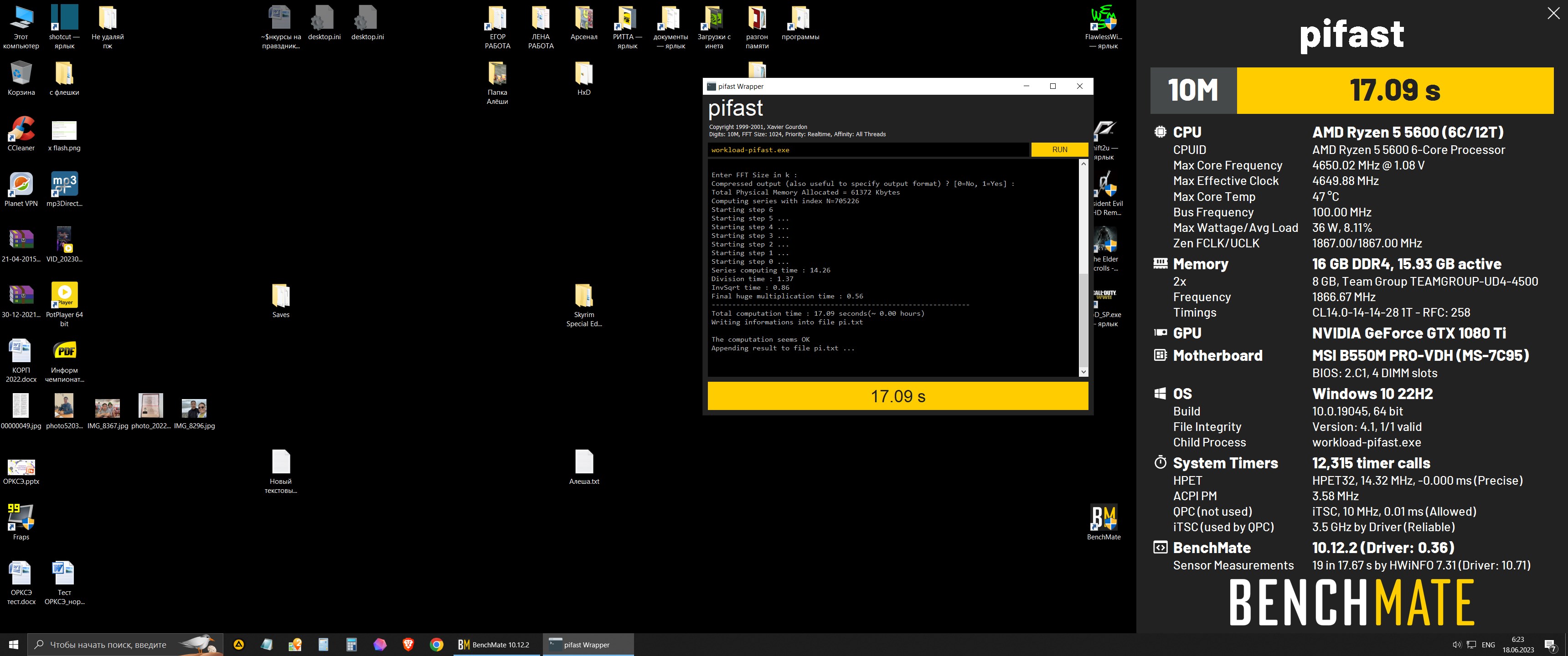Screen dimensions: 1568x656
Task: Open the Этот компьютер desktop icon
Action: pyautogui.click(x=21, y=27)
